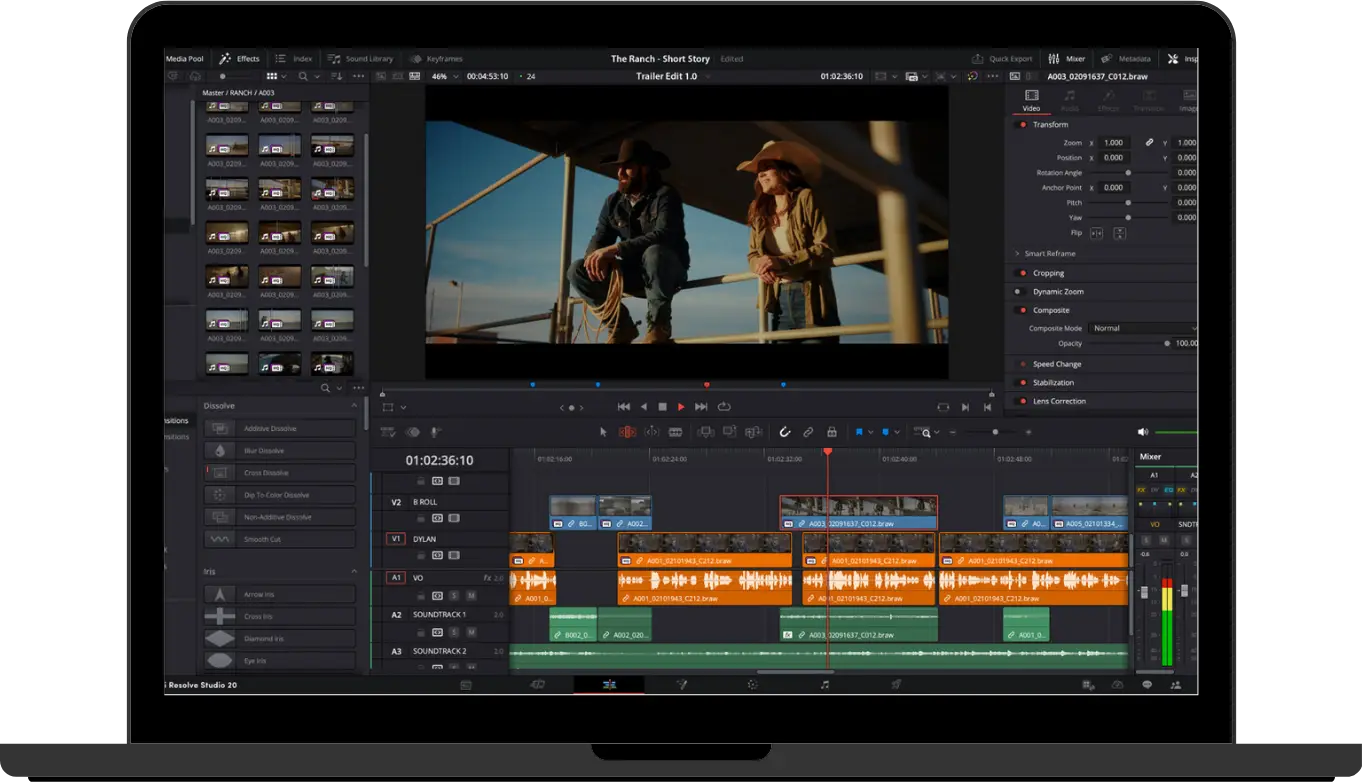
Task: Open the Media page icon
Action: (x=466, y=685)
